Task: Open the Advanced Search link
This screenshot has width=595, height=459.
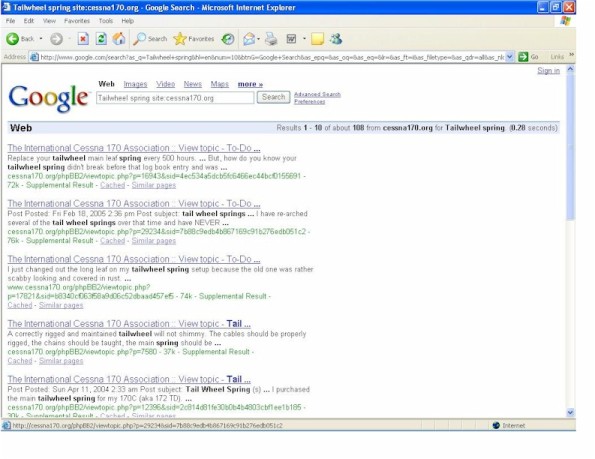Action: click(x=317, y=94)
